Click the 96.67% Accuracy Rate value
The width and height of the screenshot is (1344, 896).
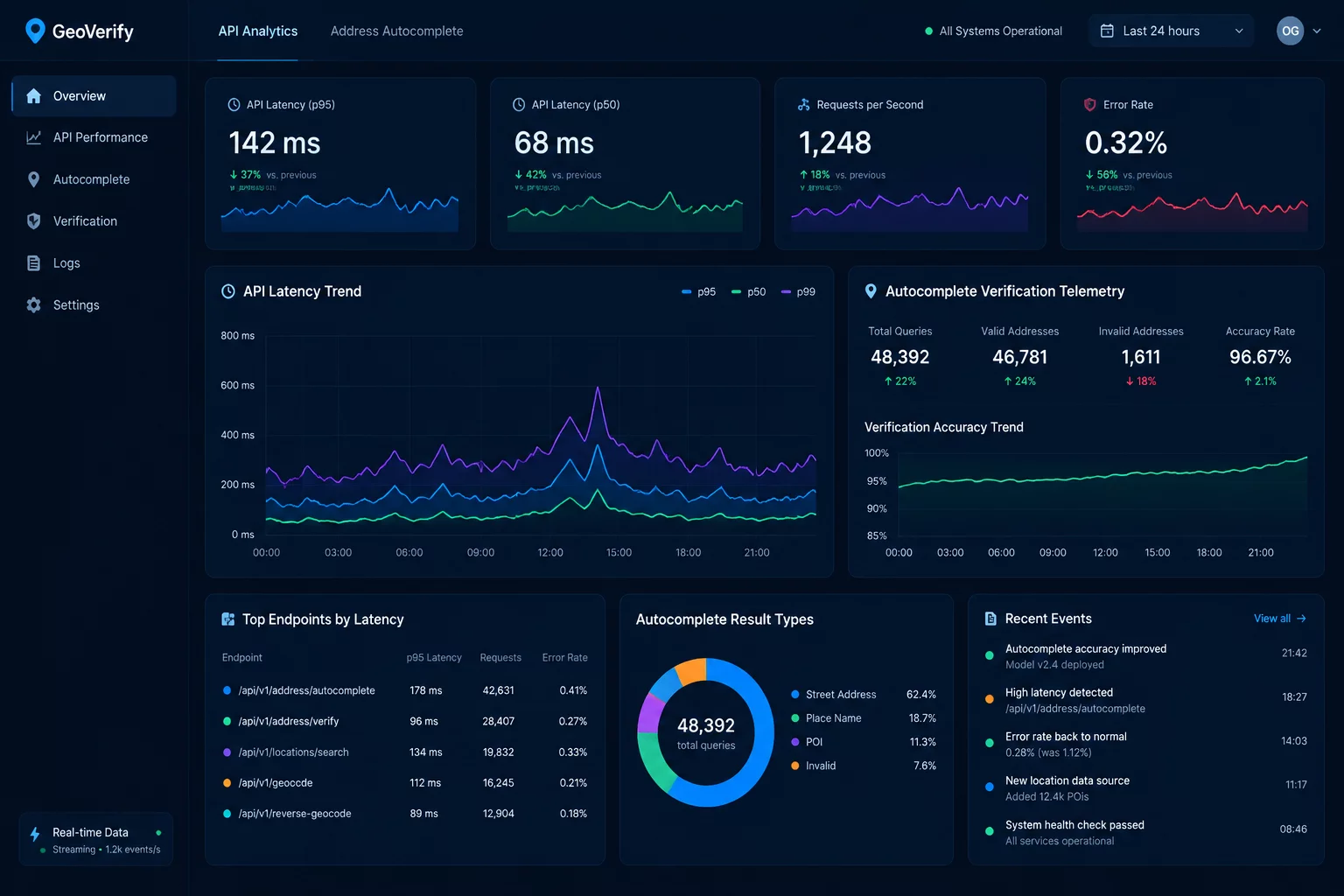click(1260, 357)
